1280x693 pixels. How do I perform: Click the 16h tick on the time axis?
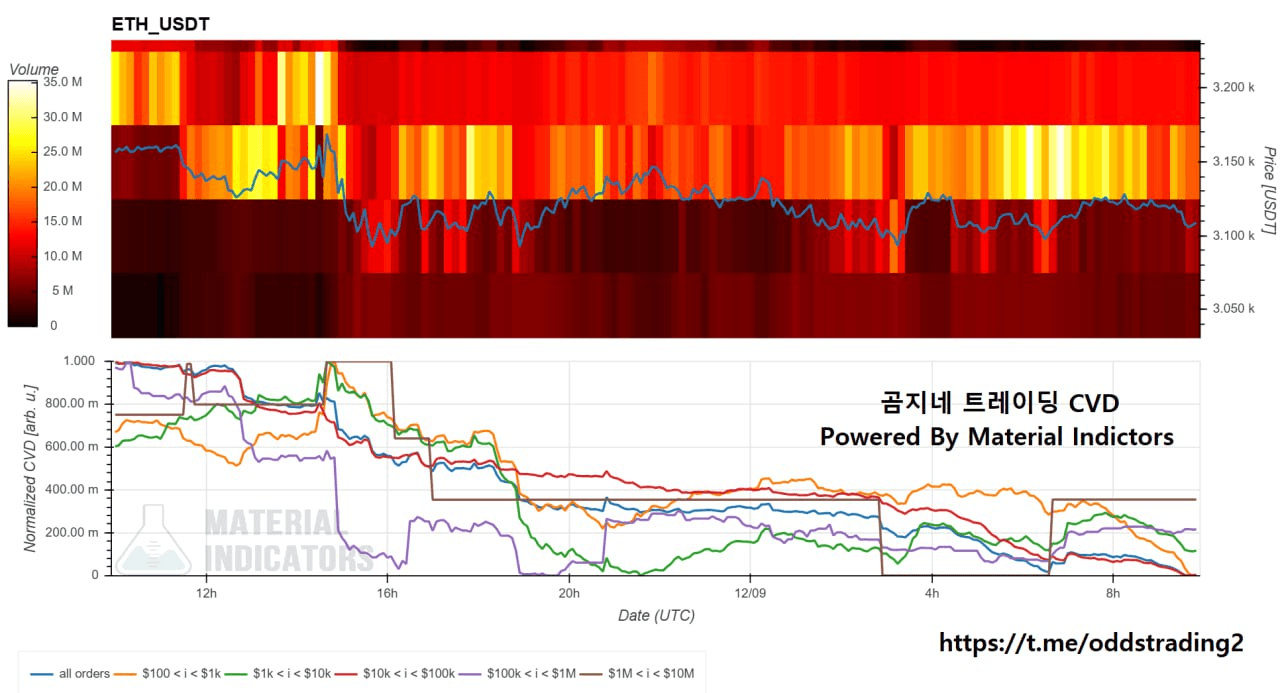387,592
